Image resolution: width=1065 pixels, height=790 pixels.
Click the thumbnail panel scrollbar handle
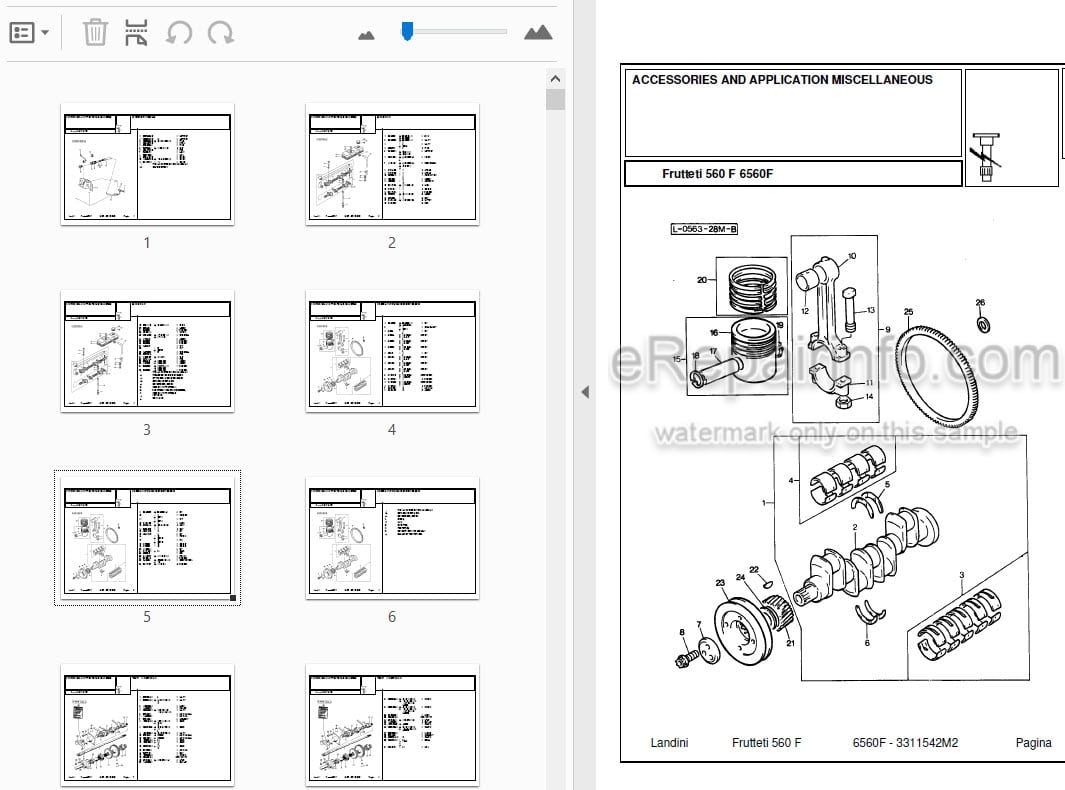pyautogui.click(x=556, y=100)
